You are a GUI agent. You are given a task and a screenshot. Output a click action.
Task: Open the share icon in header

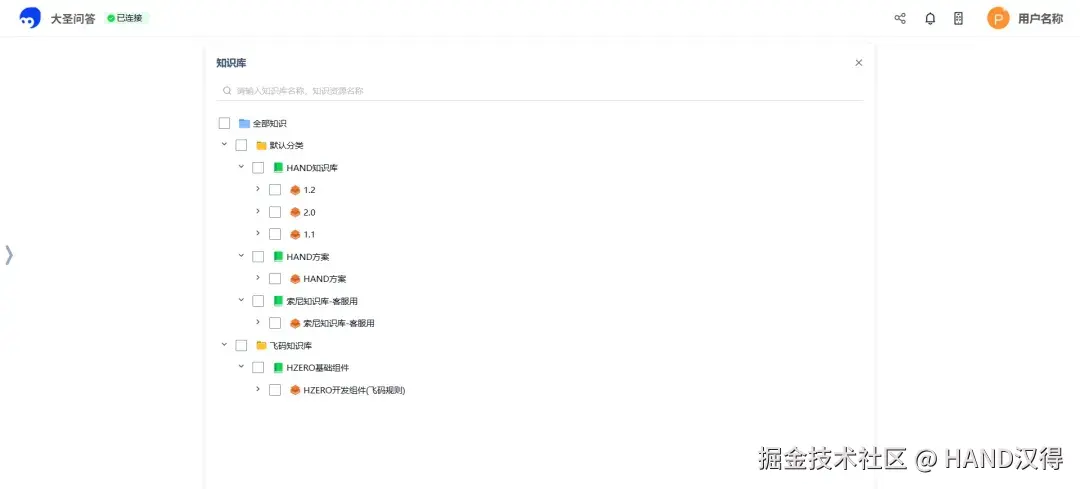[900, 19]
